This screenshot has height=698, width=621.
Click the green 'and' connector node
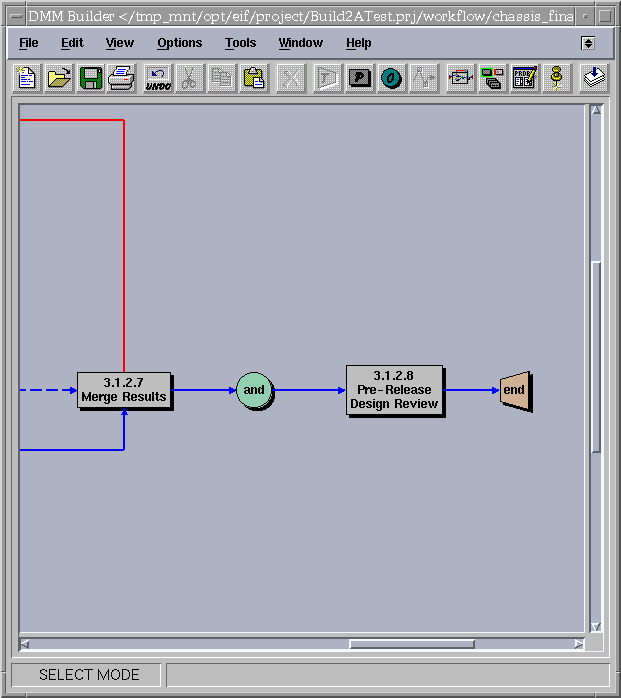254,390
